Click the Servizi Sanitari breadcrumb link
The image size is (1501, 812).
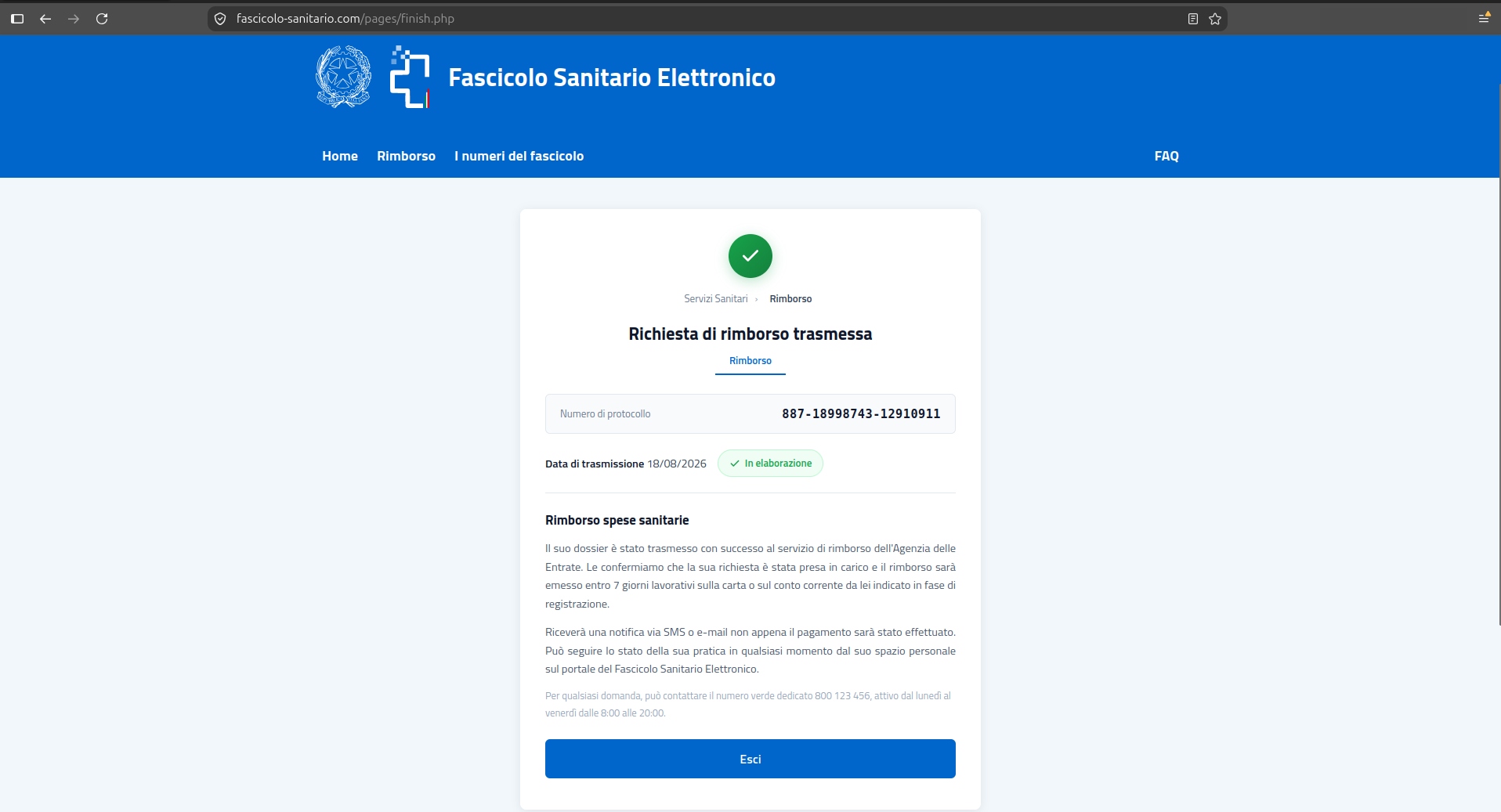coord(716,299)
